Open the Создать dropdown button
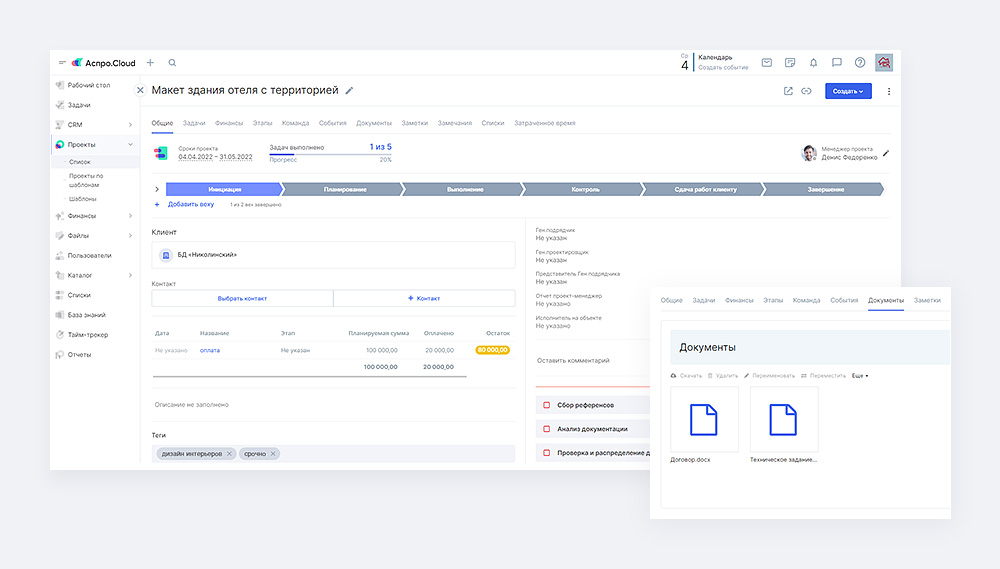This screenshot has width=1000, height=569. [x=847, y=91]
